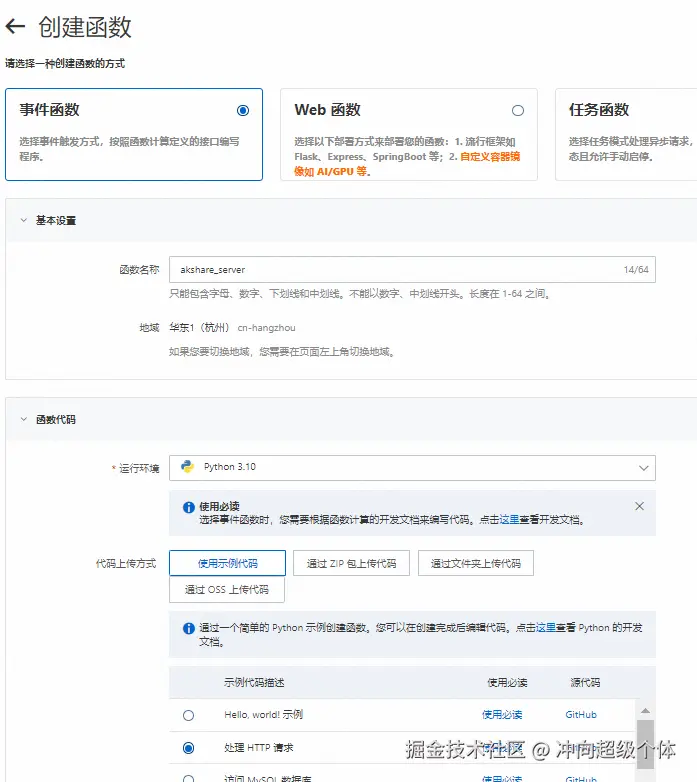Click the 华东1（杭州） region label

[199, 327]
